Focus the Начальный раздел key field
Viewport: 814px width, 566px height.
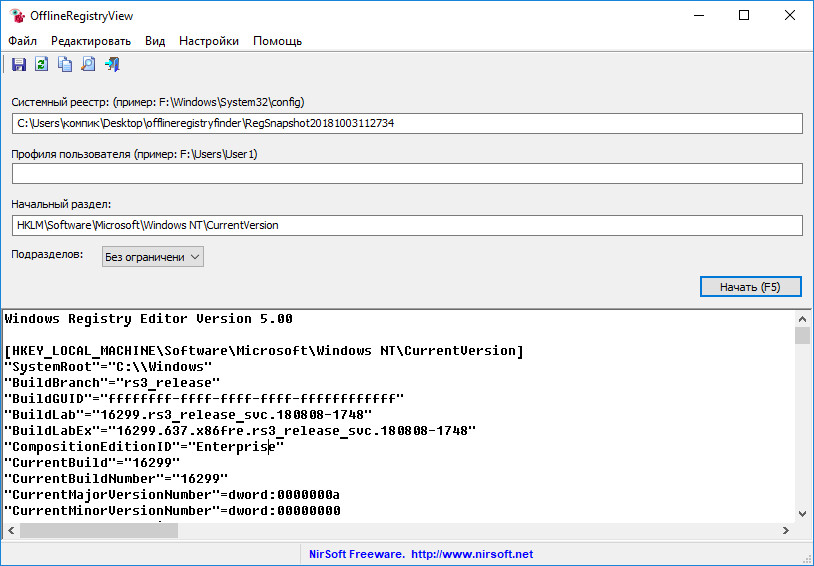pos(407,225)
